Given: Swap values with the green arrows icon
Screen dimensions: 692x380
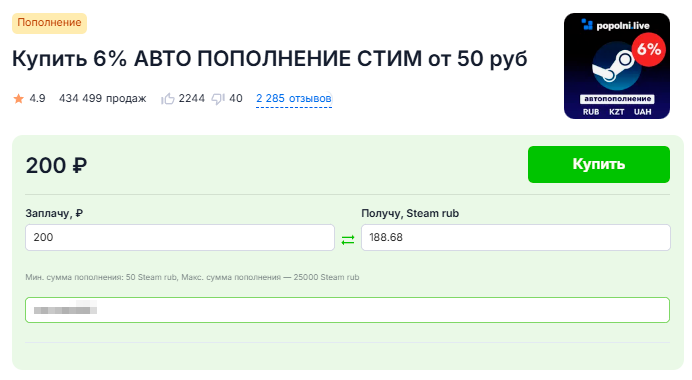Looking at the screenshot, I should 348,240.
